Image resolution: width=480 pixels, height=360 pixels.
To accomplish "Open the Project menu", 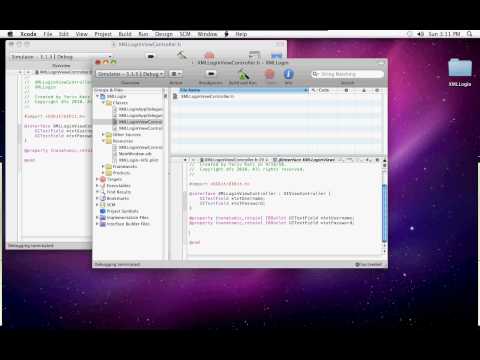I will (x=103, y=34).
